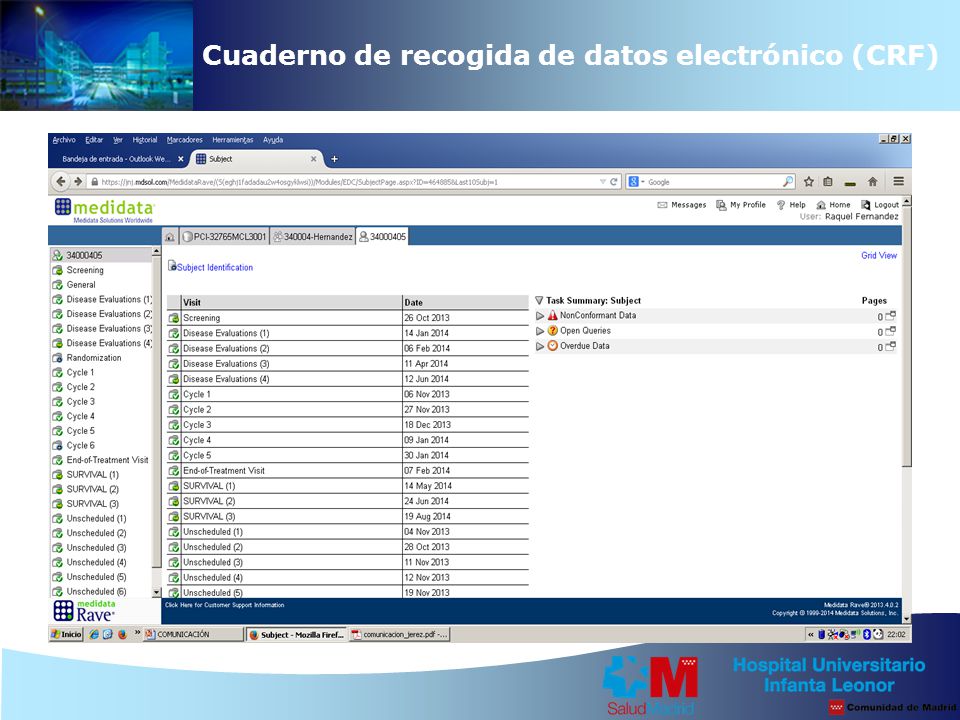
Task: Click the Screening folder icon in visit table
Action: [x=174, y=318]
